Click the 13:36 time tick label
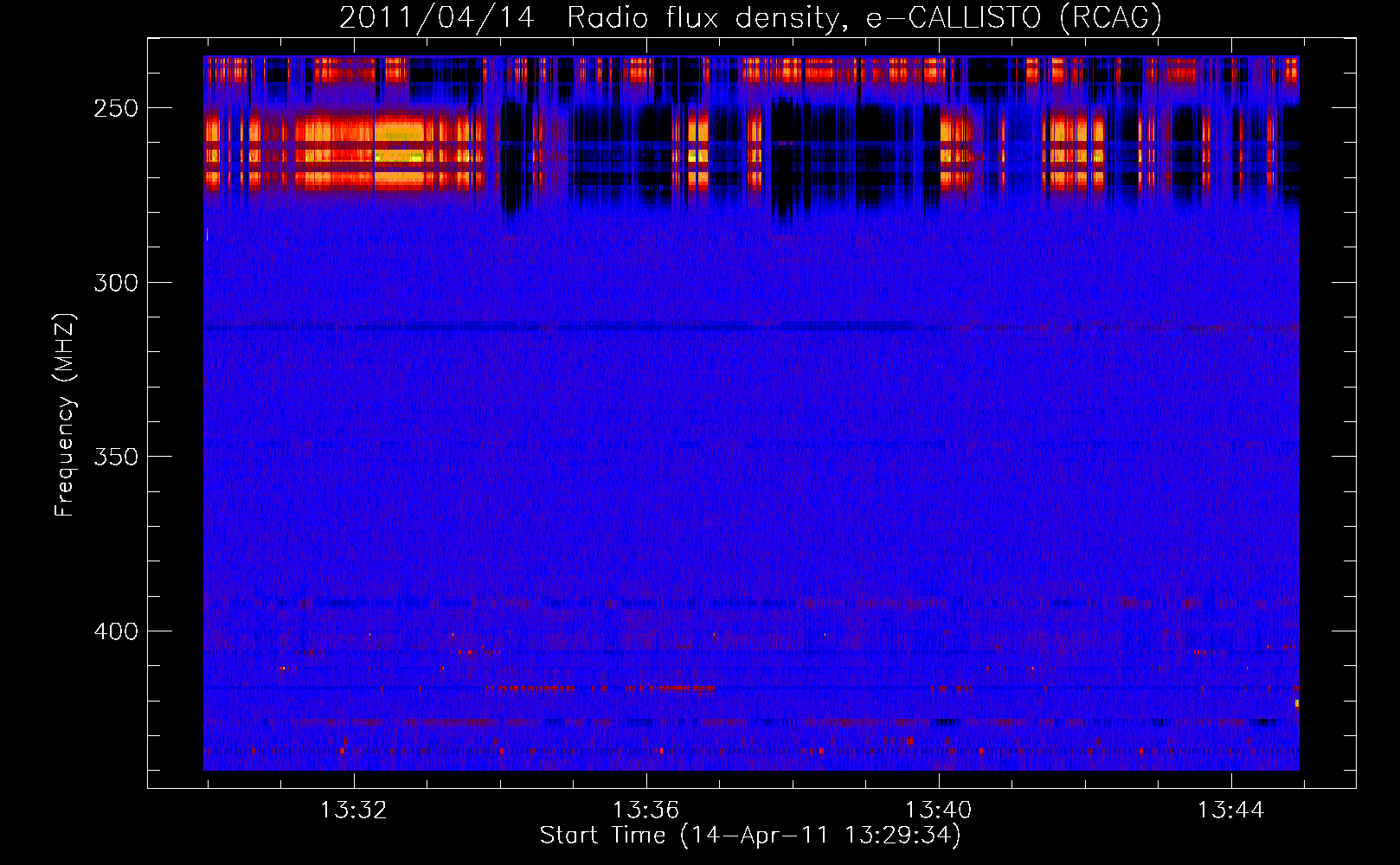 coord(645,811)
